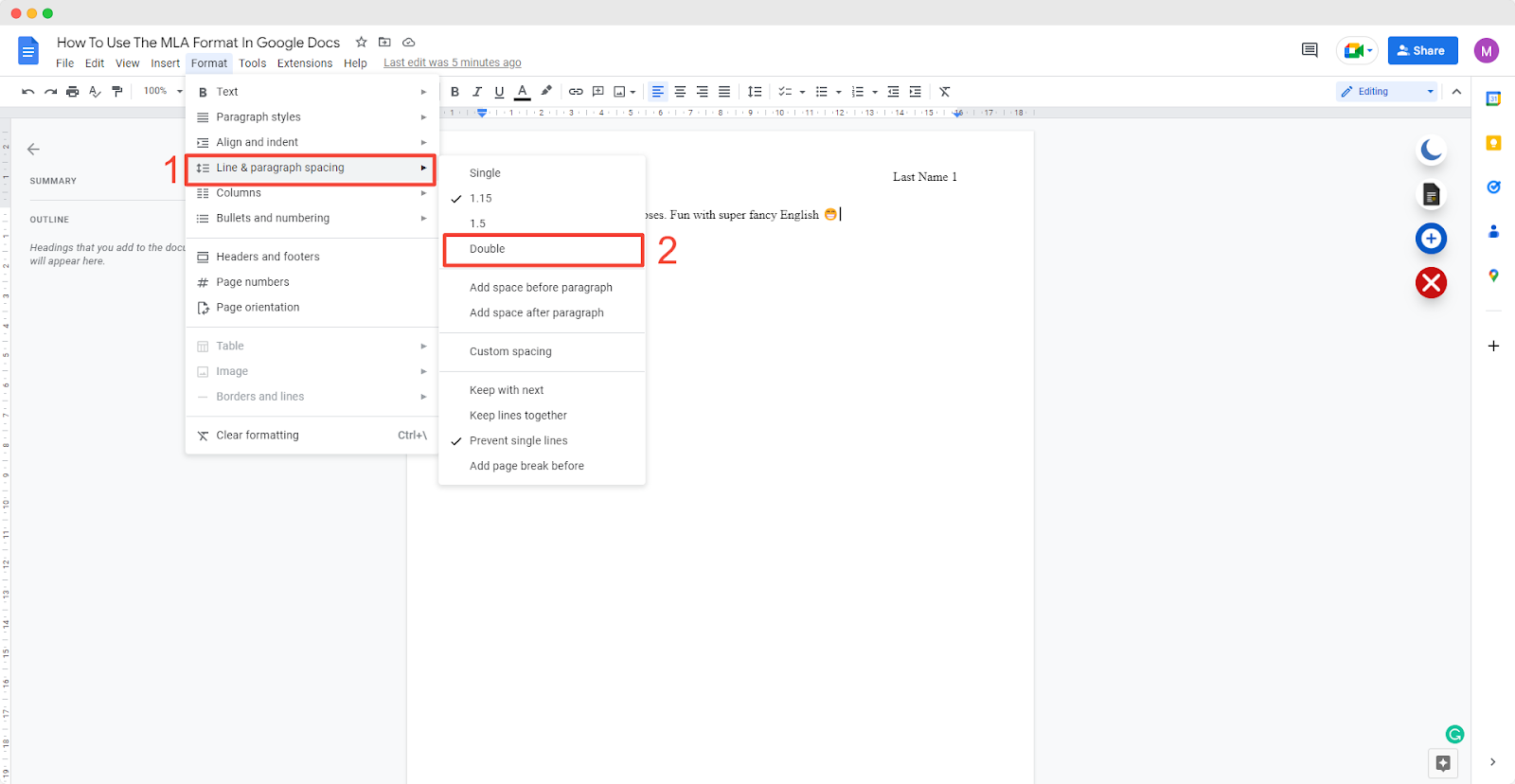Toggle right alignment
1515x784 pixels.
[702, 92]
